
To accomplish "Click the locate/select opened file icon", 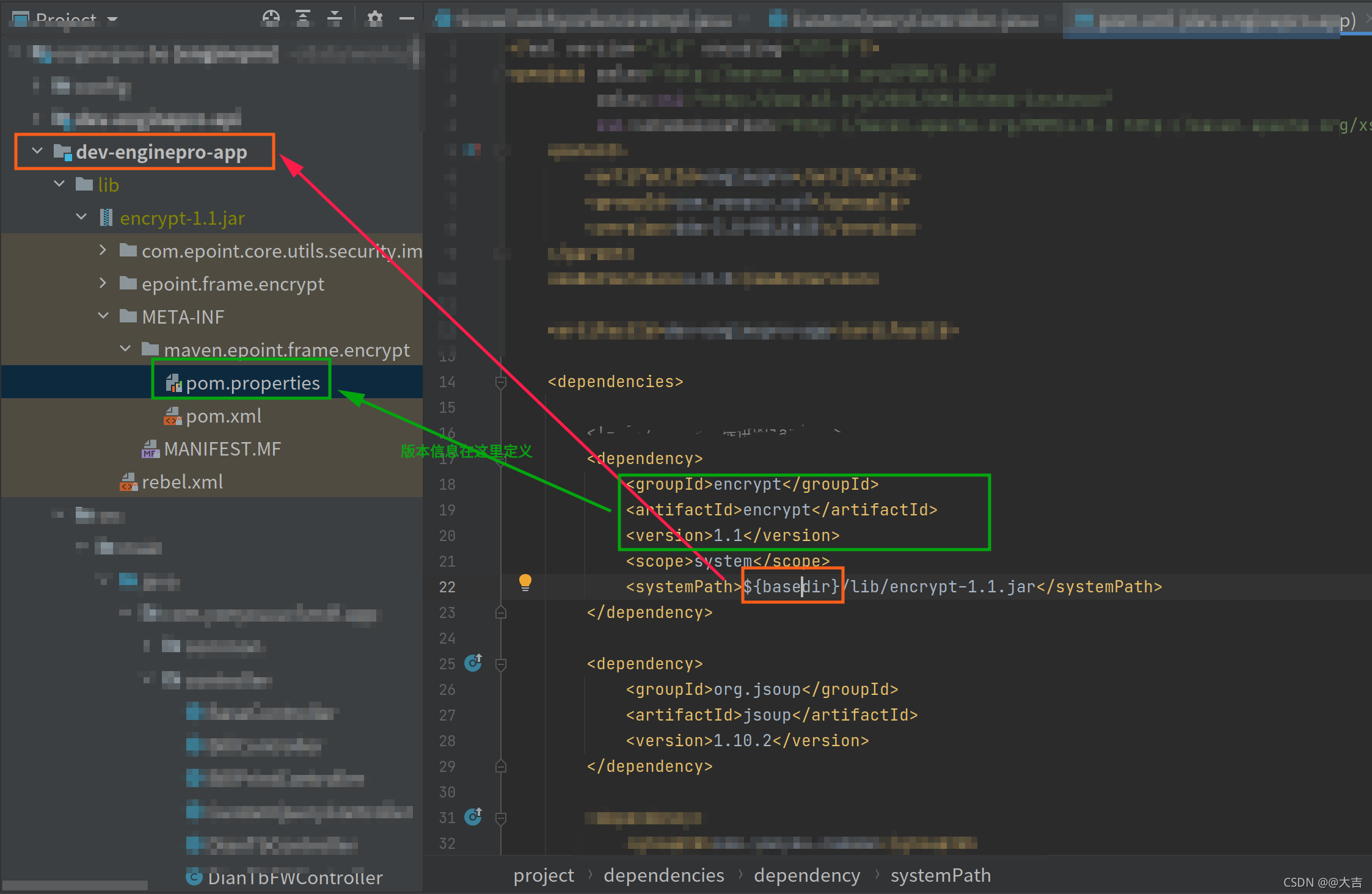I will (271, 18).
